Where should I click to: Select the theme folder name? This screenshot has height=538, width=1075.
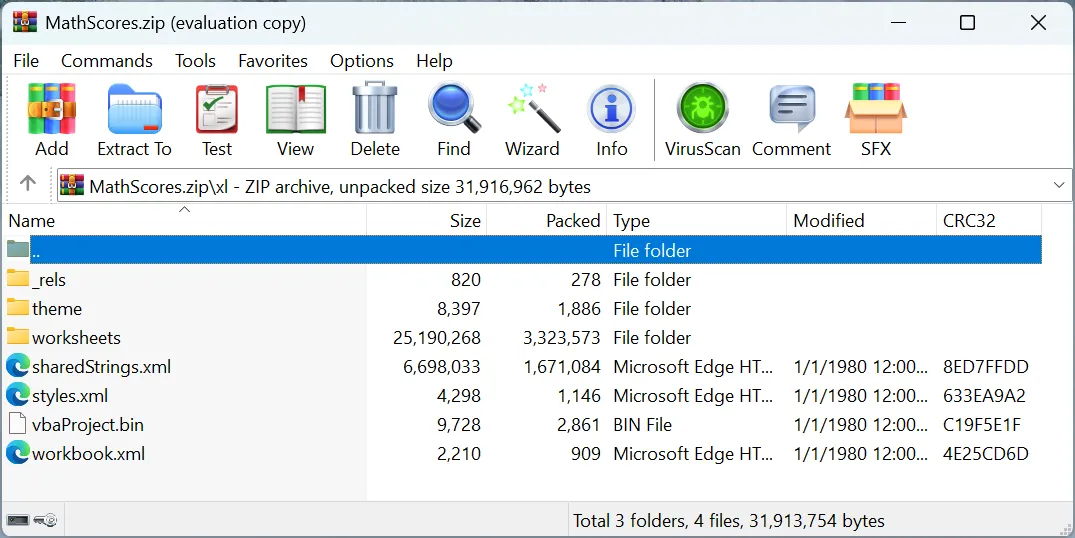[x=57, y=308]
